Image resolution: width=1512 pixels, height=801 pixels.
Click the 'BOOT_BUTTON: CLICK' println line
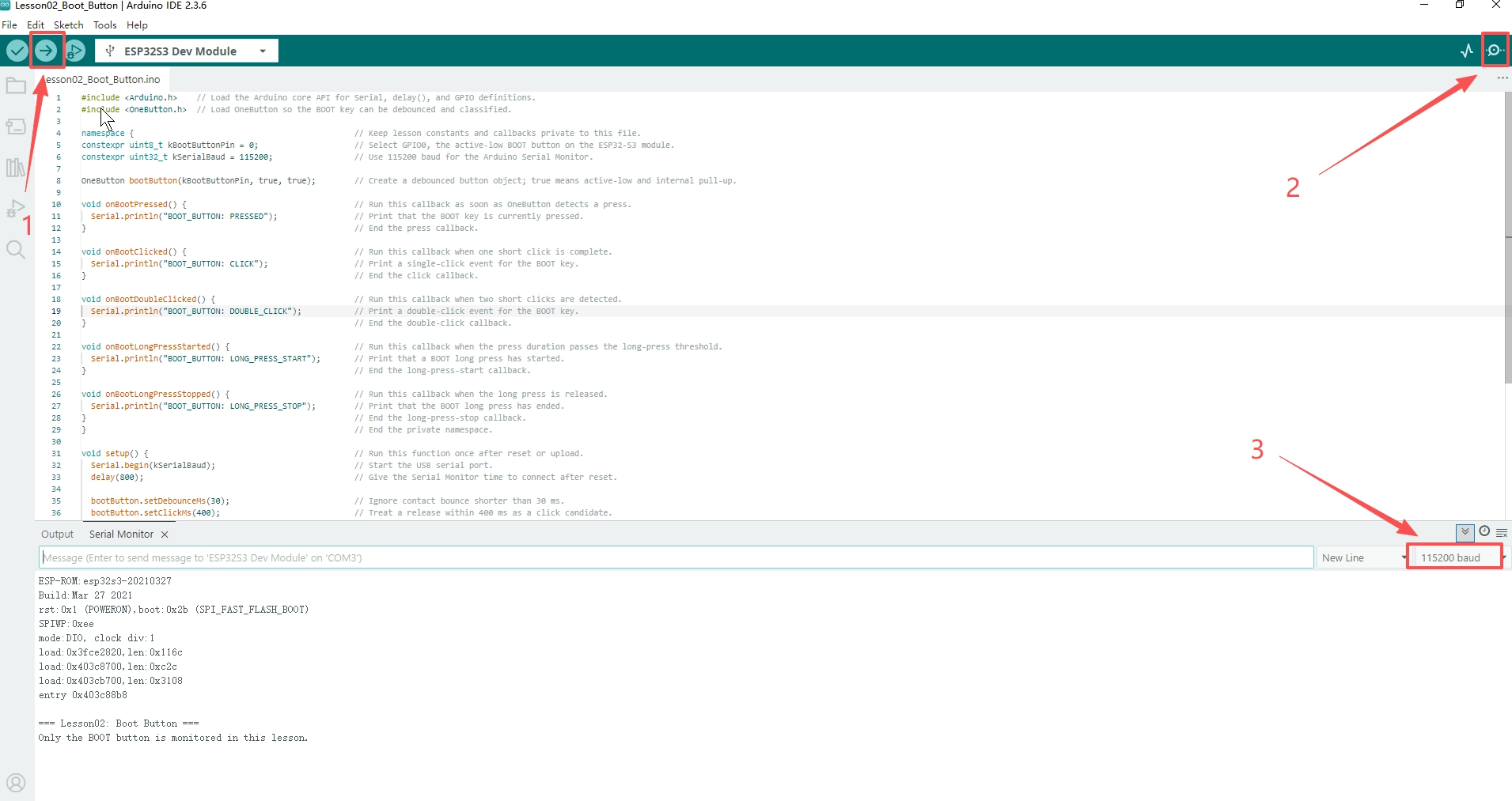pyautogui.click(x=179, y=264)
